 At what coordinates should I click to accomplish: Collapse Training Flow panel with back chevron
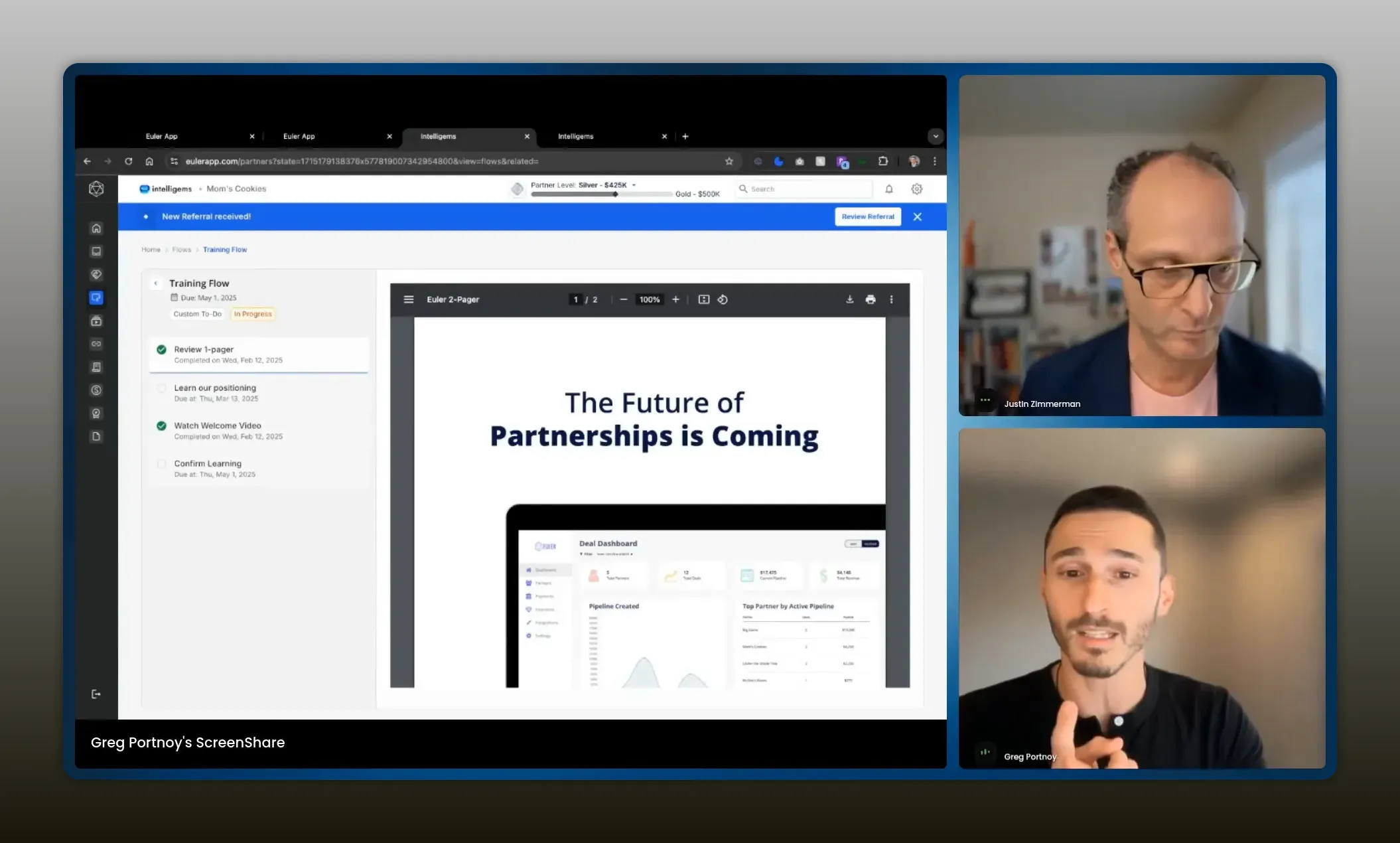pos(156,283)
